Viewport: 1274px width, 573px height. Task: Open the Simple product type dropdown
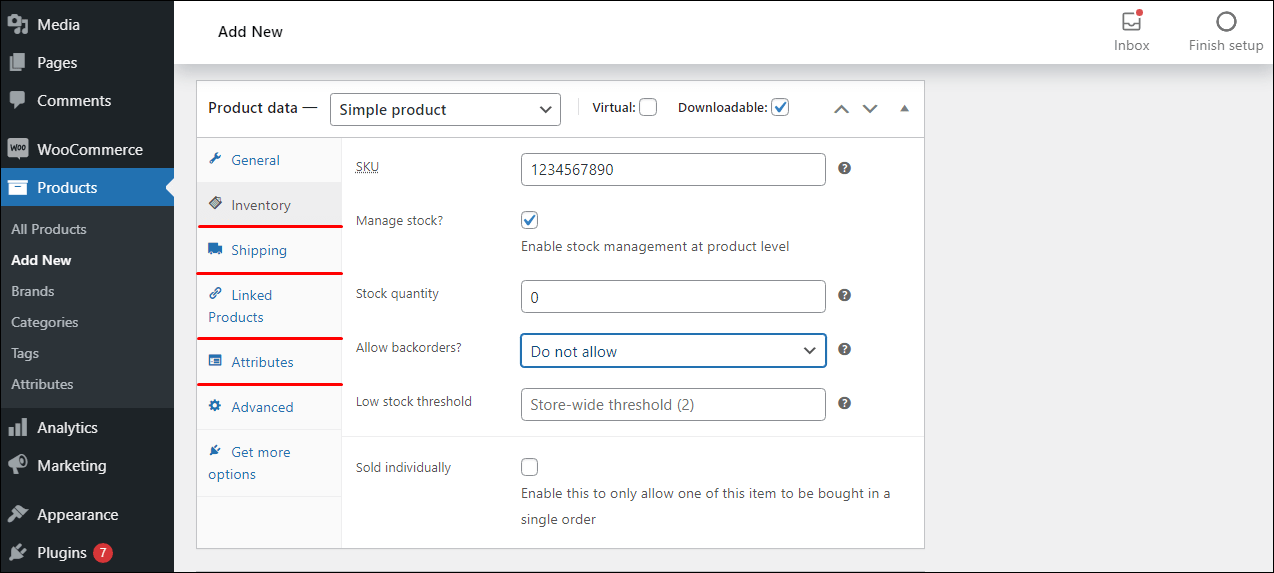click(445, 109)
